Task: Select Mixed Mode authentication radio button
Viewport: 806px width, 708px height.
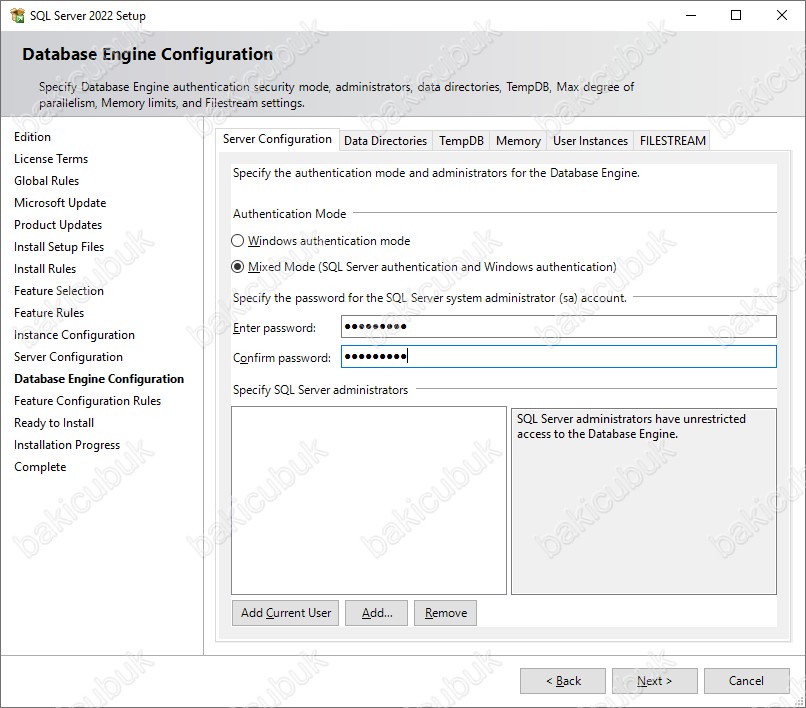Action: 237,267
